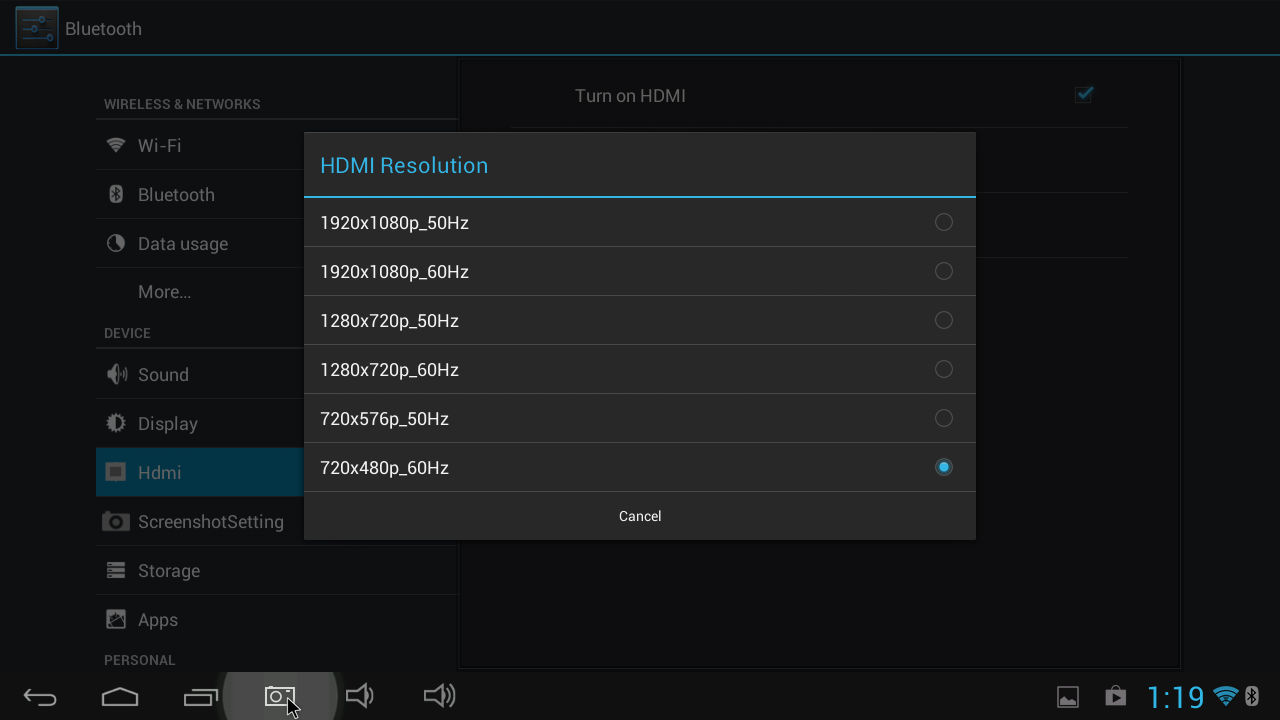Viewport: 1280px width, 720px height.
Task: Tap the gallery picture notification icon
Action: (1068, 697)
